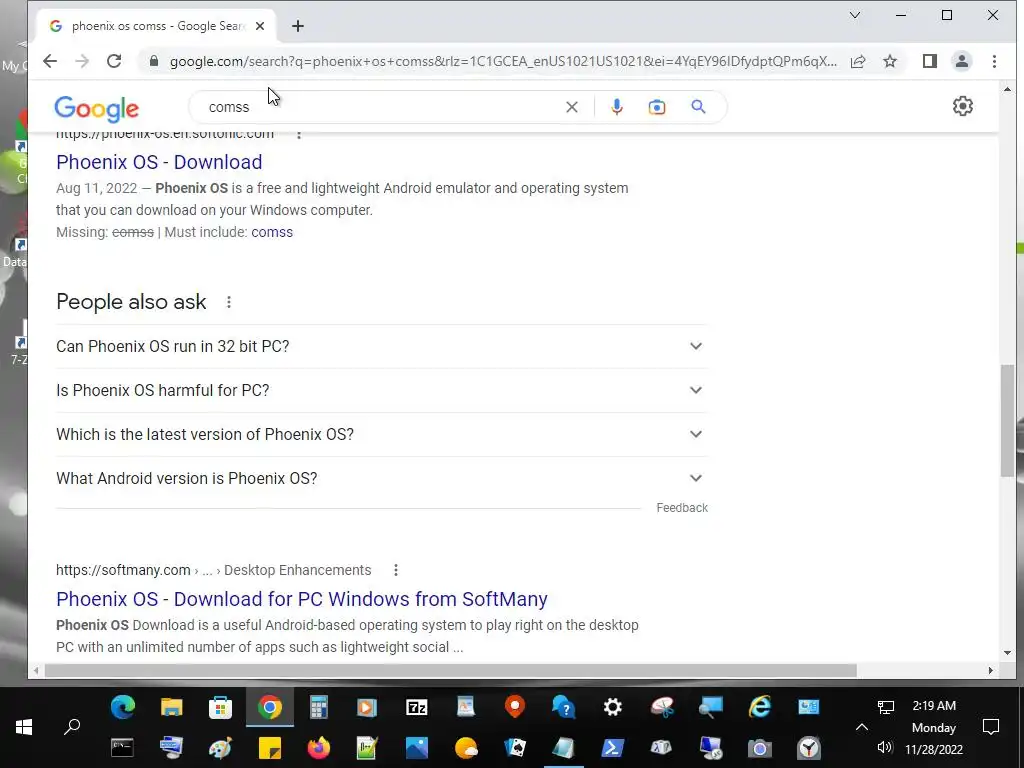Share this page from the address bar

[858, 61]
